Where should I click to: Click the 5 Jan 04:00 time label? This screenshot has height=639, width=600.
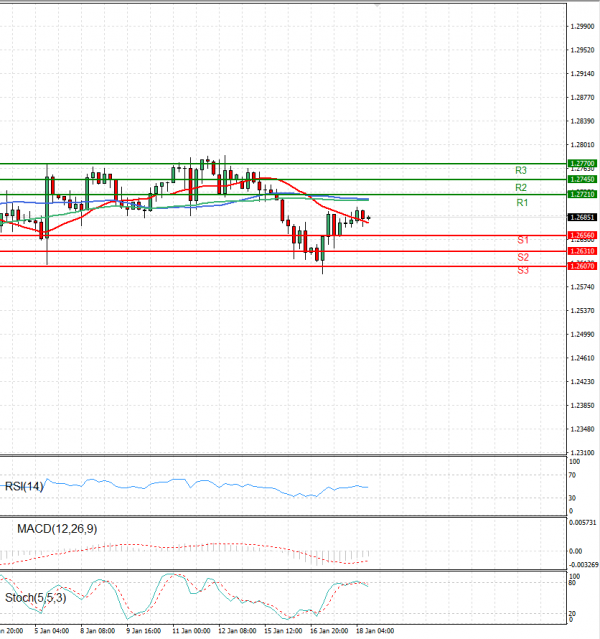(52, 631)
